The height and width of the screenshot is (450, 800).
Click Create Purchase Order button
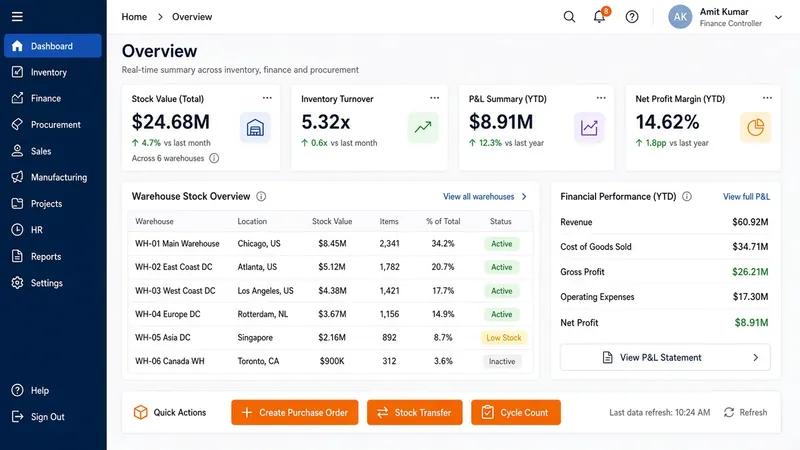295,412
